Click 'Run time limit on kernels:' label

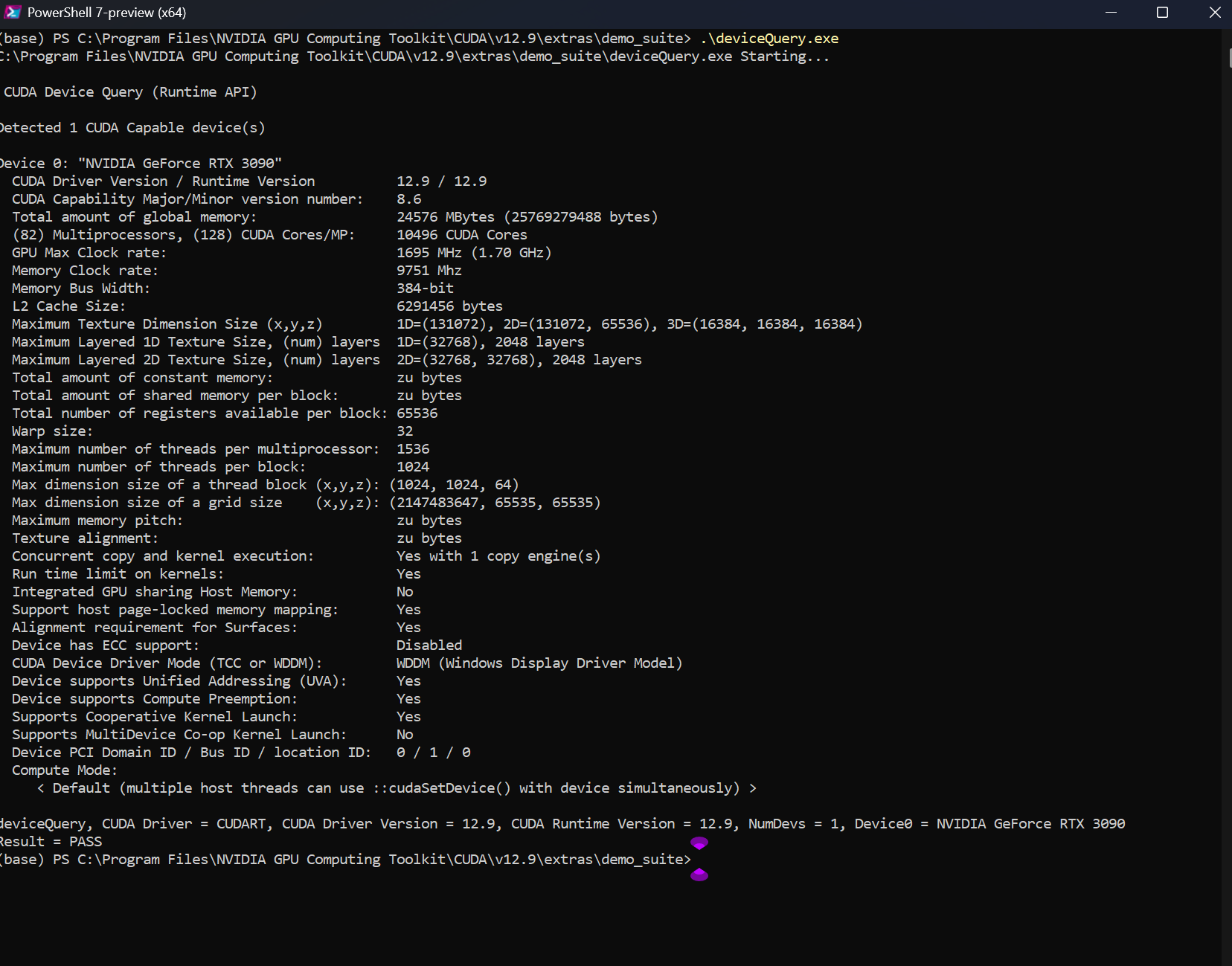tap(118, 574)
